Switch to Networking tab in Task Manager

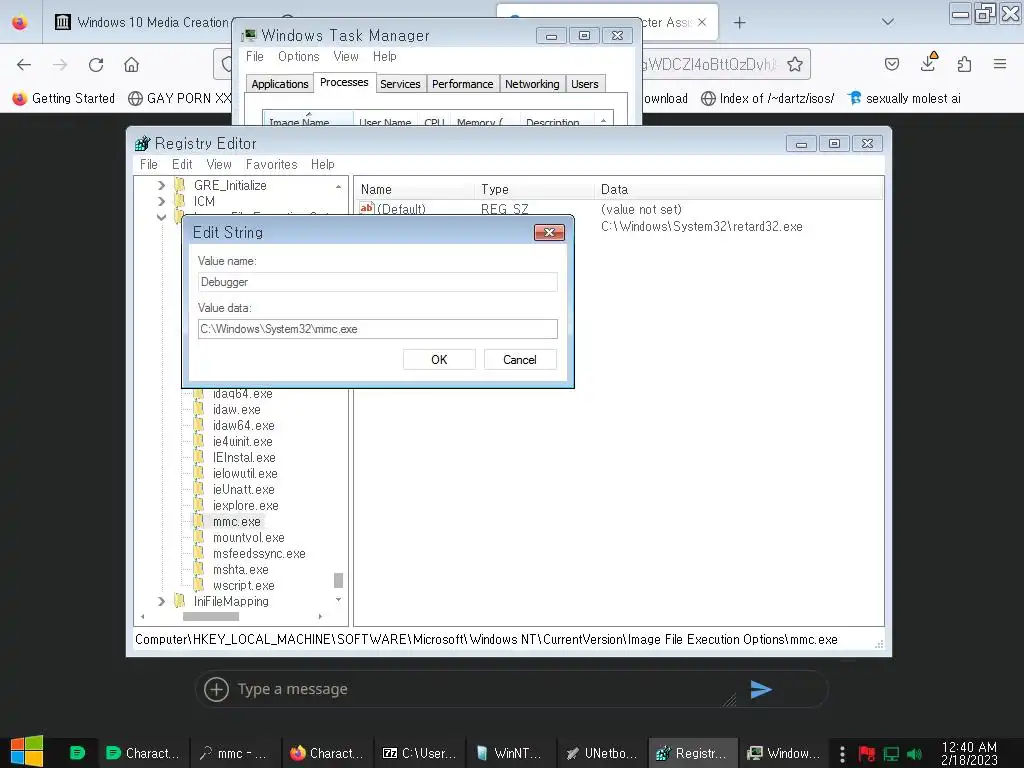click(x=532, y=84)
